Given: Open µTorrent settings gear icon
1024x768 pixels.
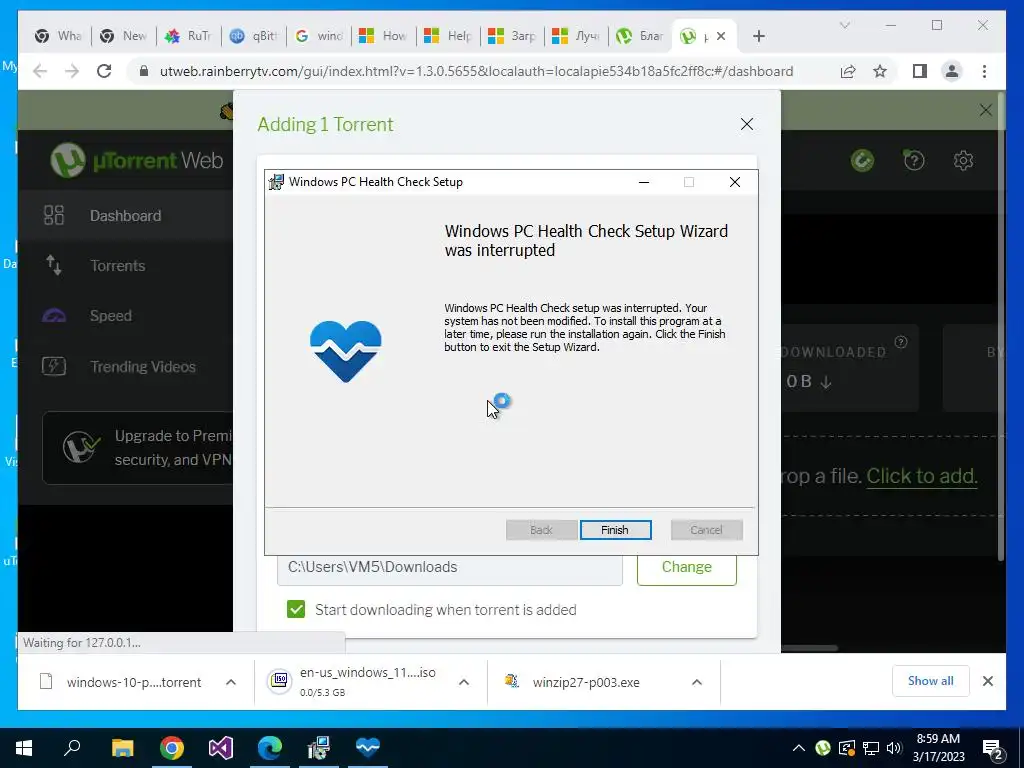Looking at the screenshot, I should (x=963, y=160).
